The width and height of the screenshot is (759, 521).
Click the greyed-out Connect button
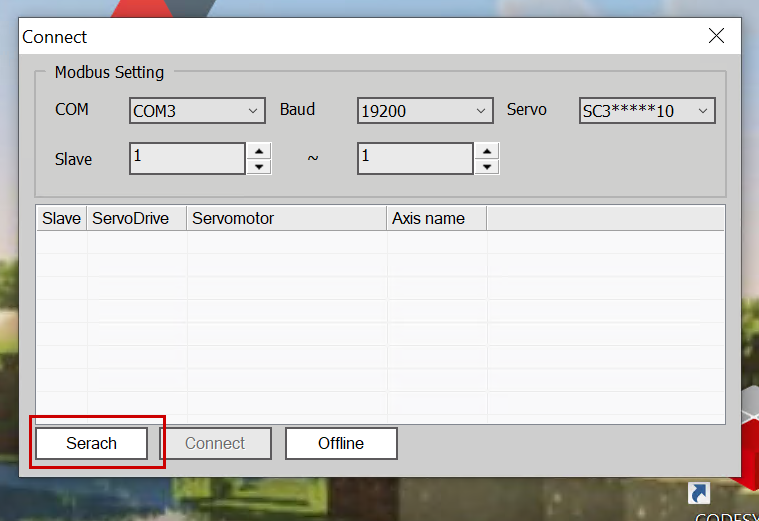click(x=215, y=443)
